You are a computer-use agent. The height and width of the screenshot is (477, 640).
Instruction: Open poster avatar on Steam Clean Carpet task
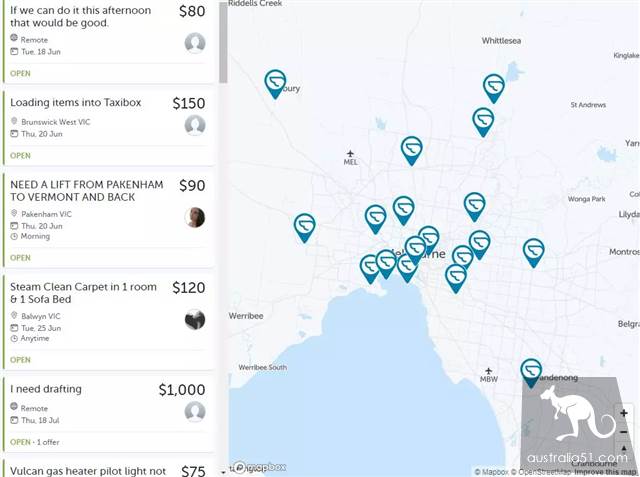tap(195, 319)
